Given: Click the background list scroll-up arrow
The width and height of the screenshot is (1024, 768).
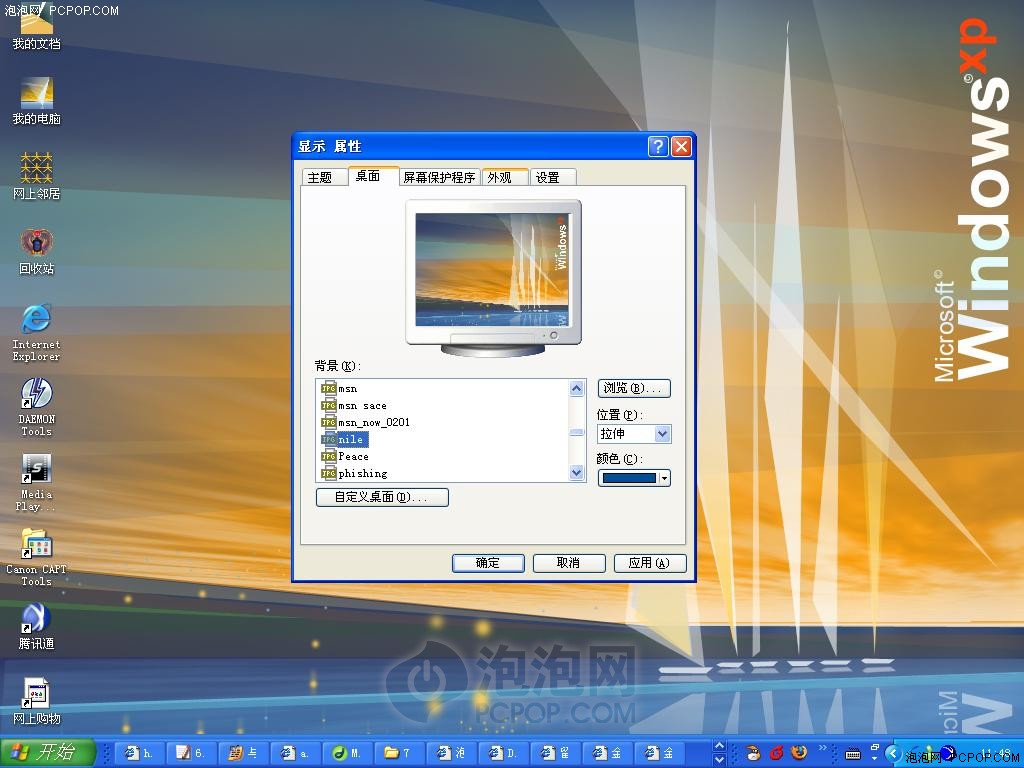Looking at the screenshot, I should 577,389.
